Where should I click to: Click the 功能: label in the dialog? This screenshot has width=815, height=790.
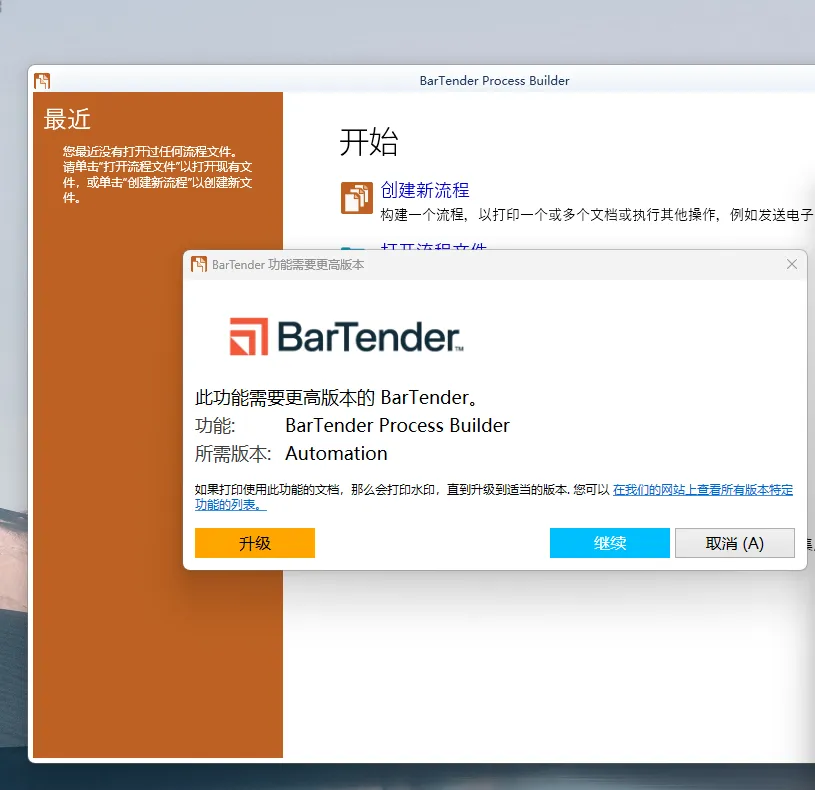click(x=215, y=425)
